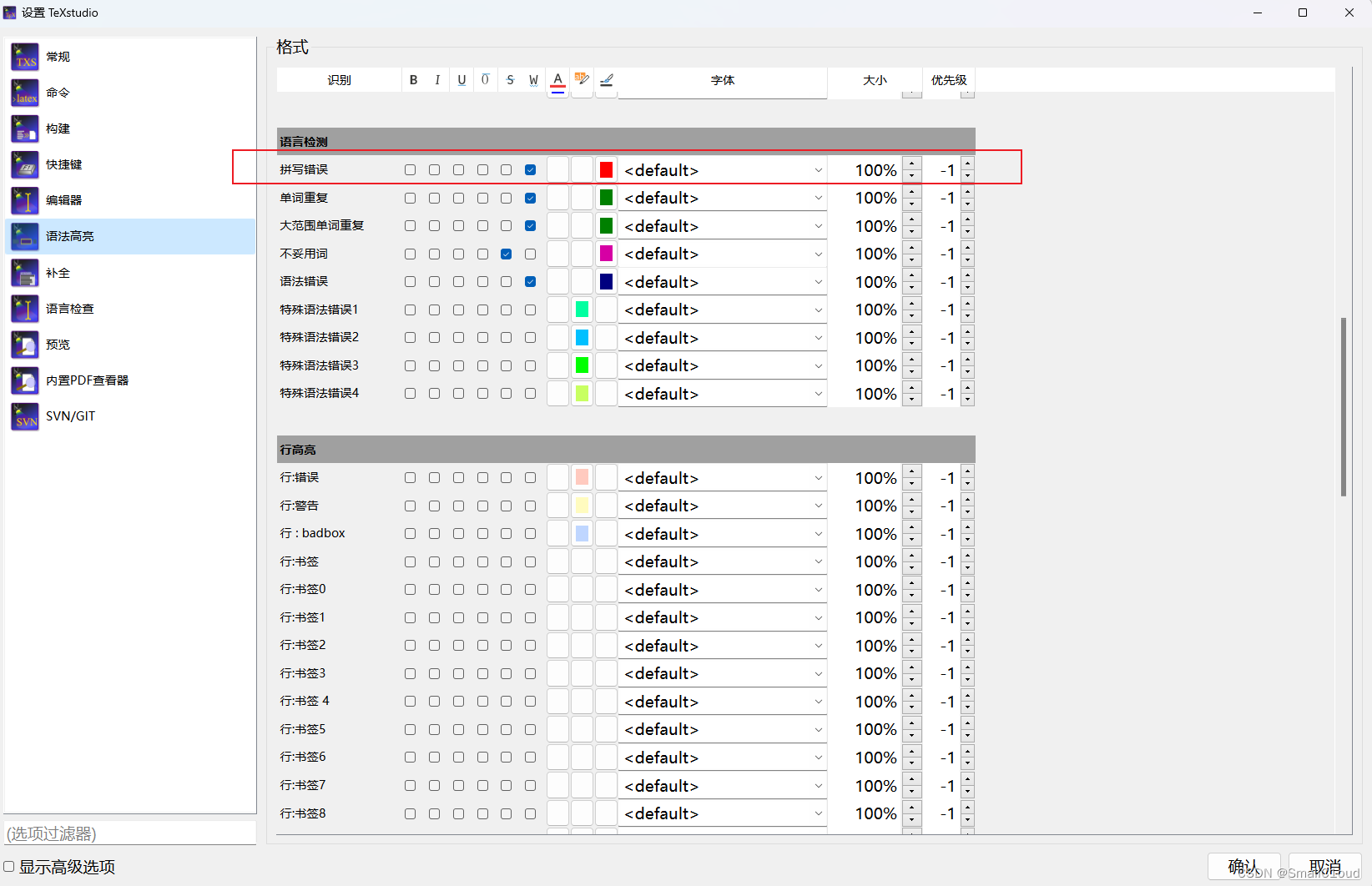
Task: Click the 字体 column header
Action: tap(723, 80)
